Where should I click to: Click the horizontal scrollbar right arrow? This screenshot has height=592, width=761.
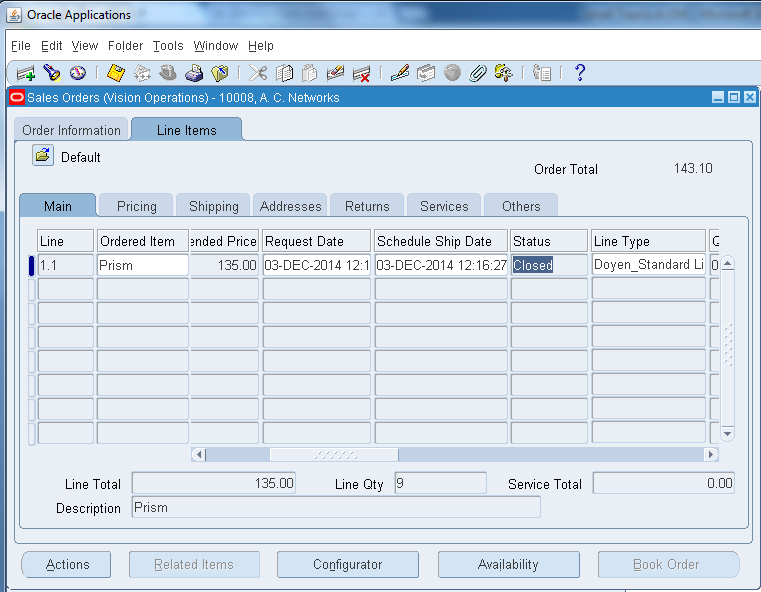coord(711,455)
